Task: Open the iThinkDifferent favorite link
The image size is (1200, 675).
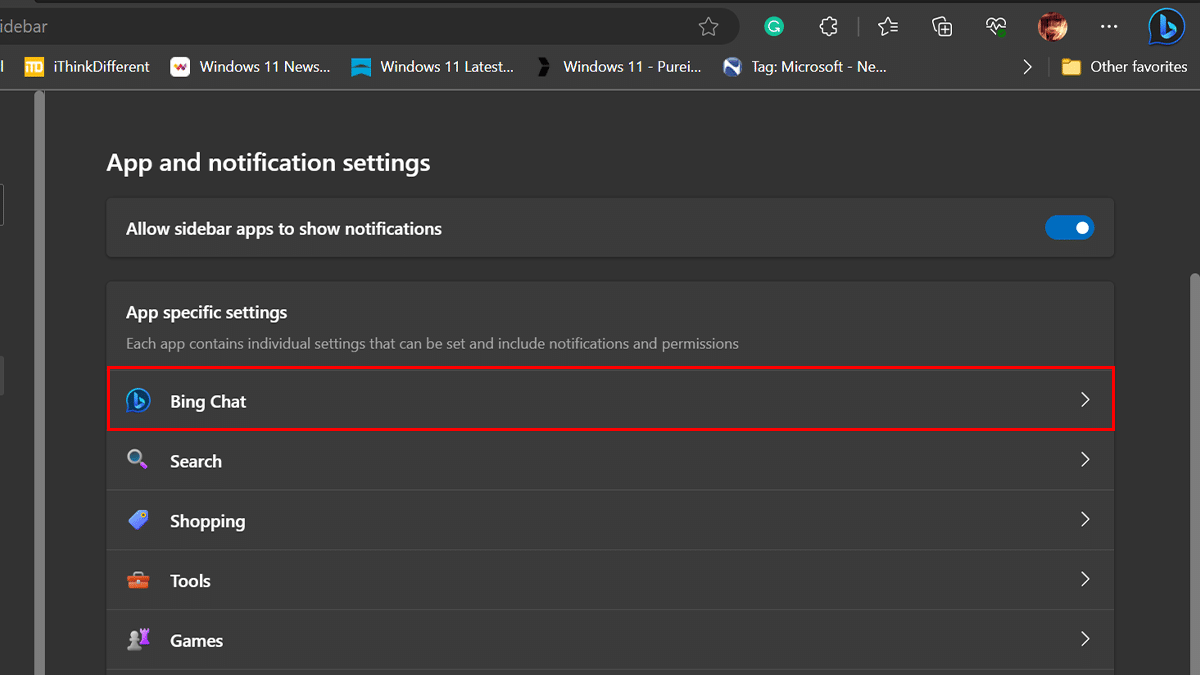Action: pos(88,67)
